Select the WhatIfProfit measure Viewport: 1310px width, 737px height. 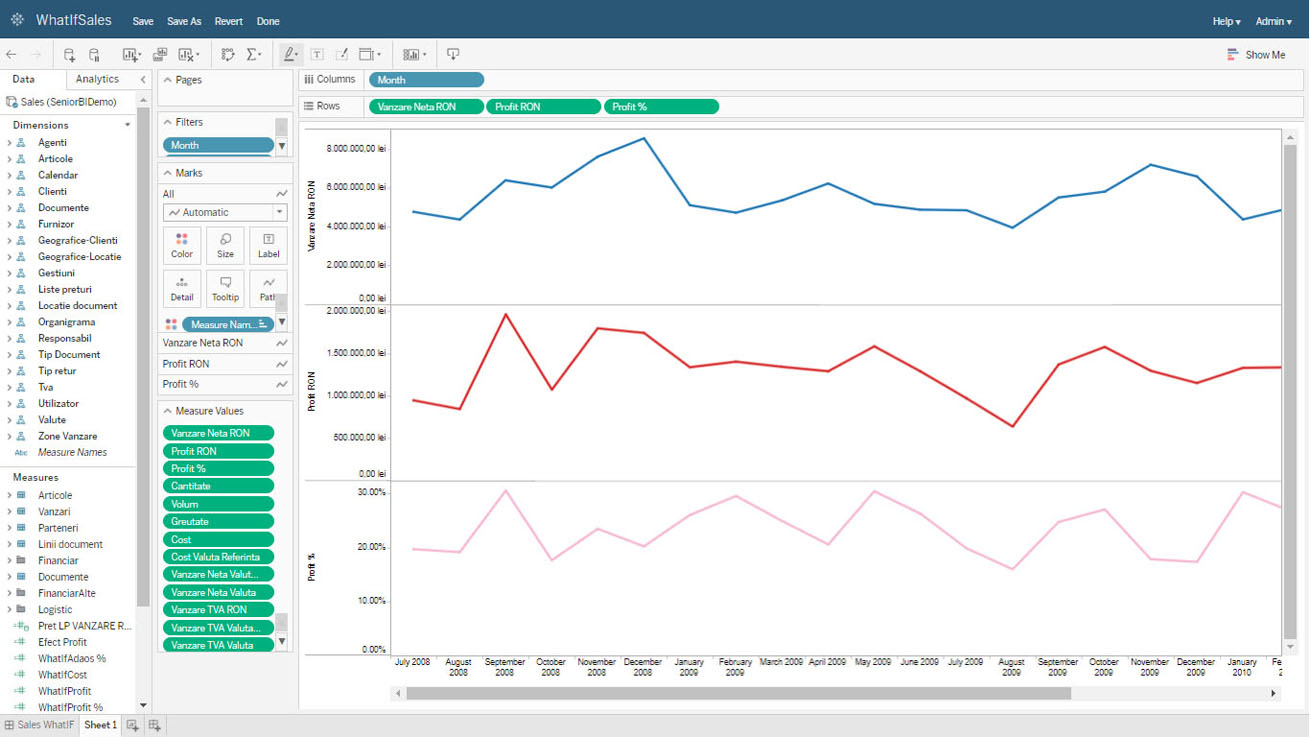65,691
